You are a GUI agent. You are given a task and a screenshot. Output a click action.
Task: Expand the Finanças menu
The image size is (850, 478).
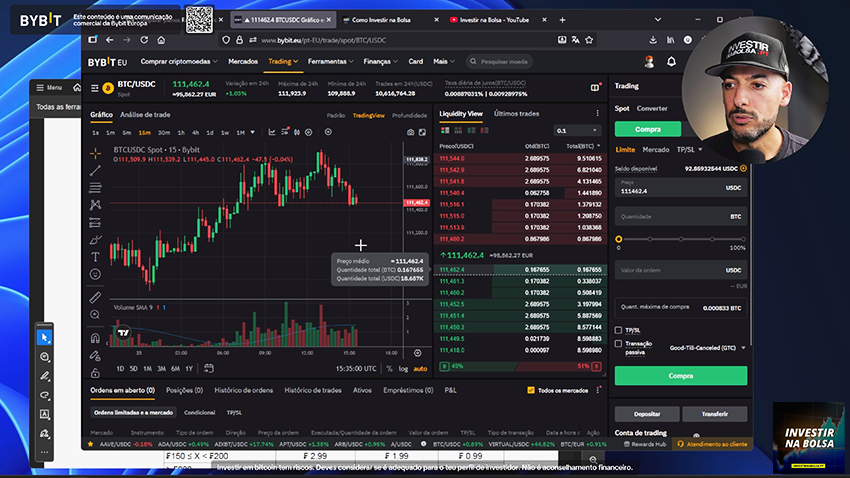click(381, 61)
